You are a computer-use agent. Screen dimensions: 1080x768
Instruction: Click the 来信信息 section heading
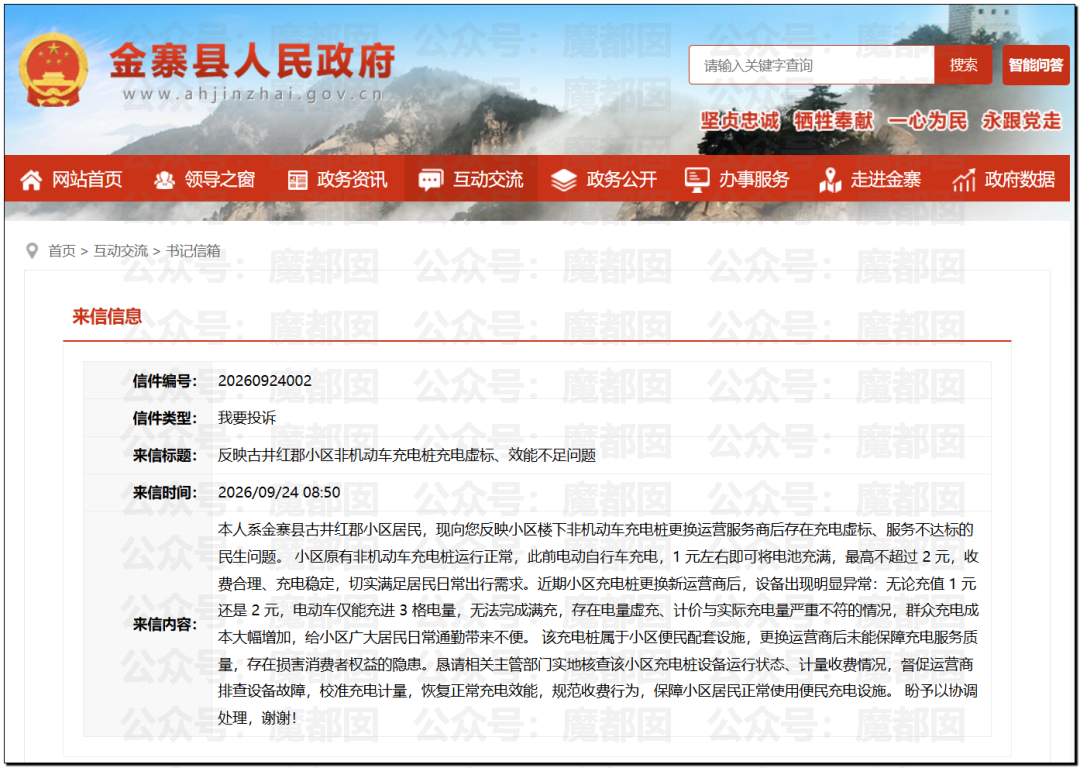(107, 317)
